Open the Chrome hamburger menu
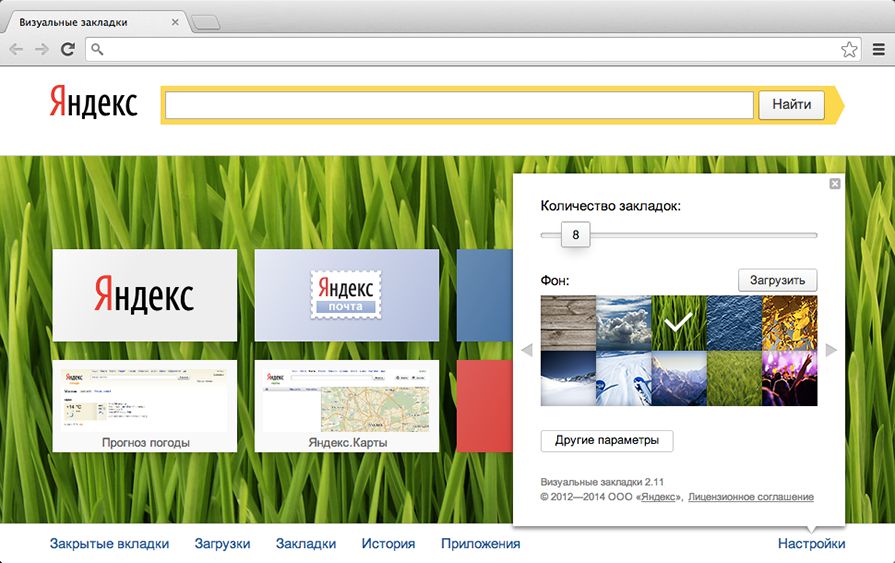The image size is (895, 563). (x=879, y=50)
